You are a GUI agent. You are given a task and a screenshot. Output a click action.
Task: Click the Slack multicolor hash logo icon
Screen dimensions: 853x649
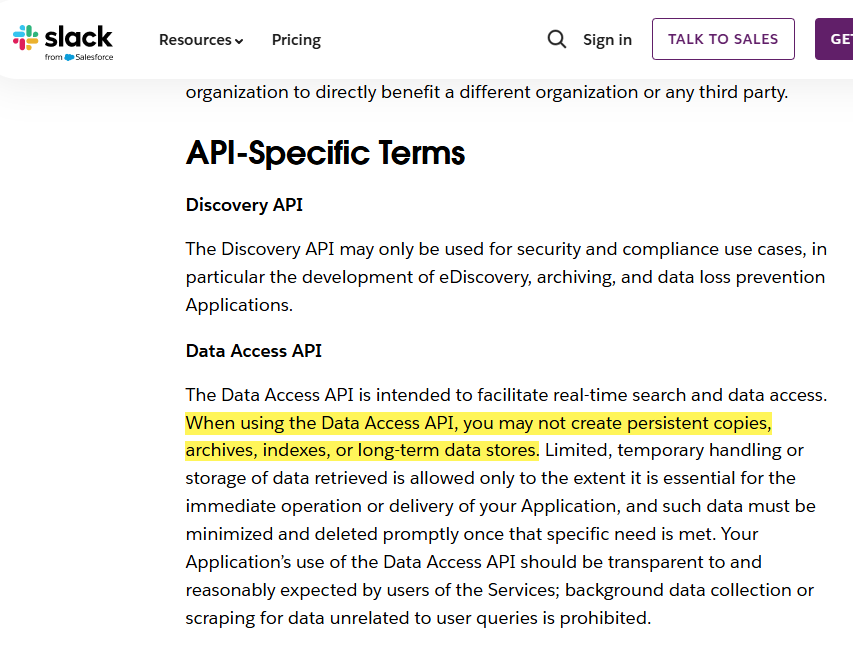click(x=25, y=38)
